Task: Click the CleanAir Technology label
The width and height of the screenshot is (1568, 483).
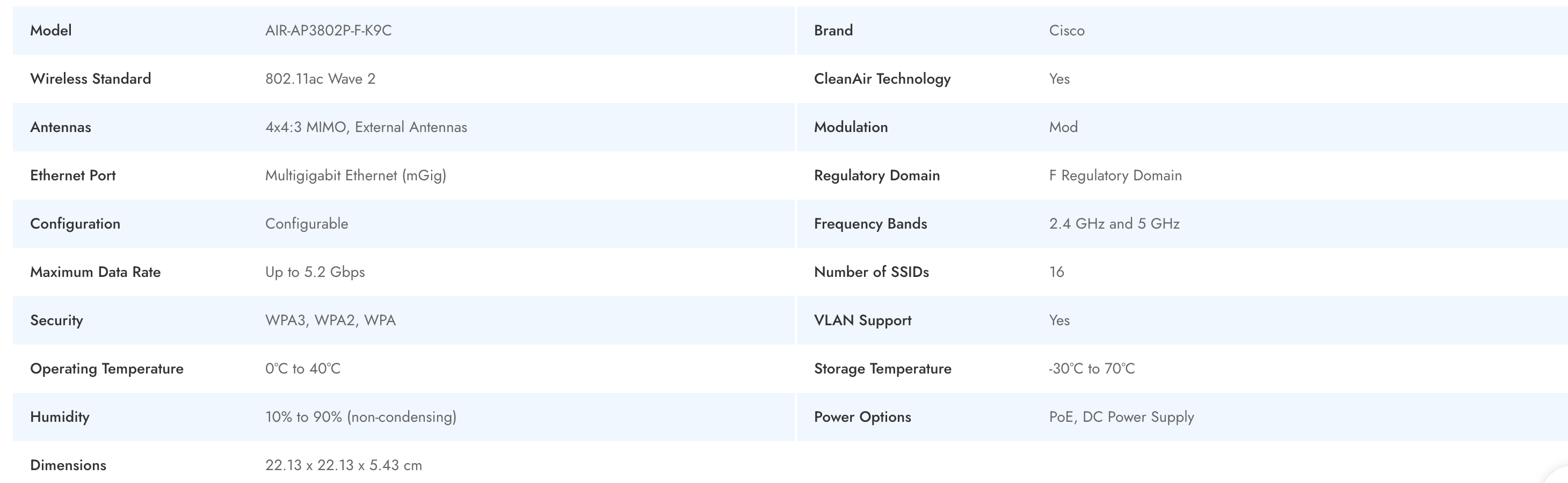Action: pyautogui.click(x=882, y=78)
